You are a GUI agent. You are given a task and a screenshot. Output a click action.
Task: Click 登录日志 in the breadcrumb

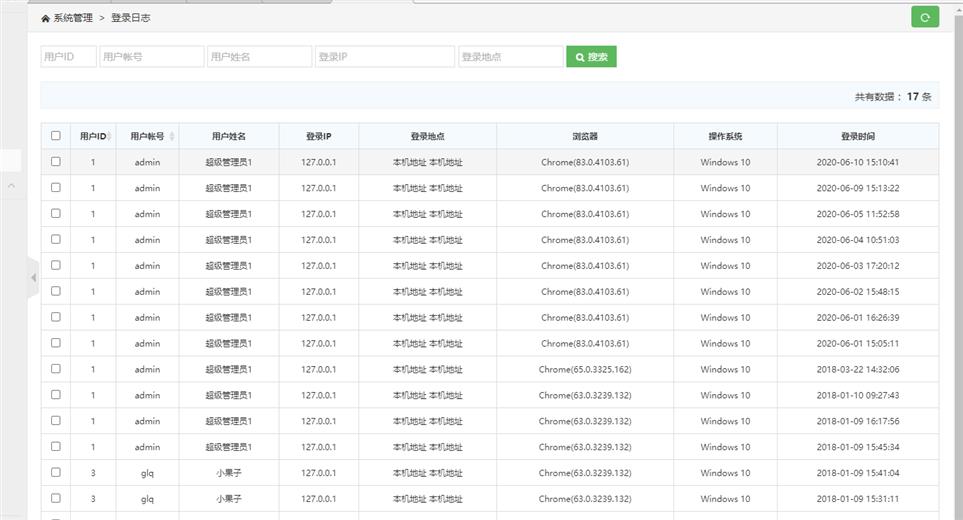tap(131, 18)
